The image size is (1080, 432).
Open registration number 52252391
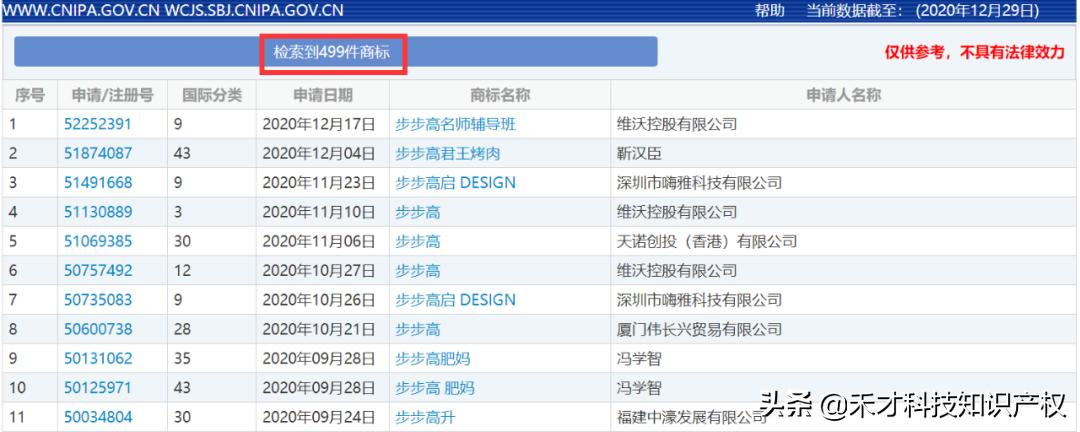[97, 124]
